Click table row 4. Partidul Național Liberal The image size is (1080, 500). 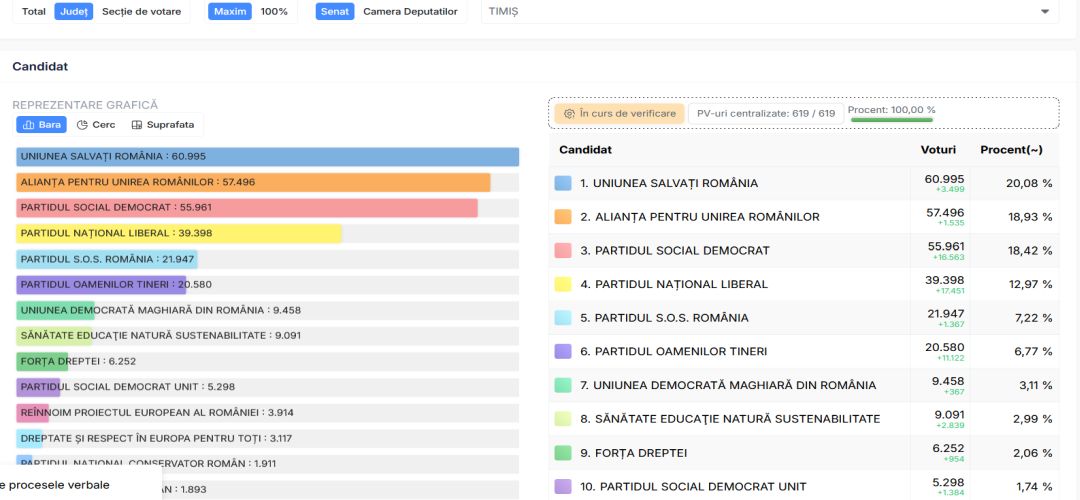pos(804,284)
